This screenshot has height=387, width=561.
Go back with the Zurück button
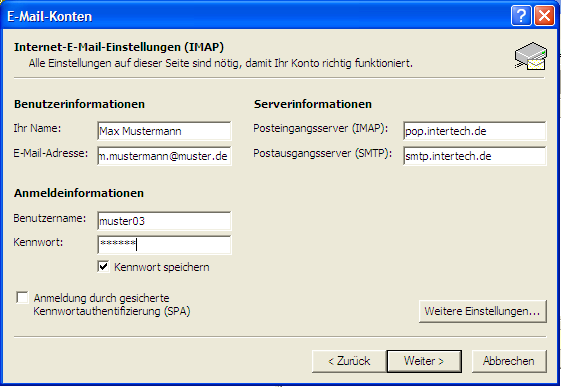(349, 361)
